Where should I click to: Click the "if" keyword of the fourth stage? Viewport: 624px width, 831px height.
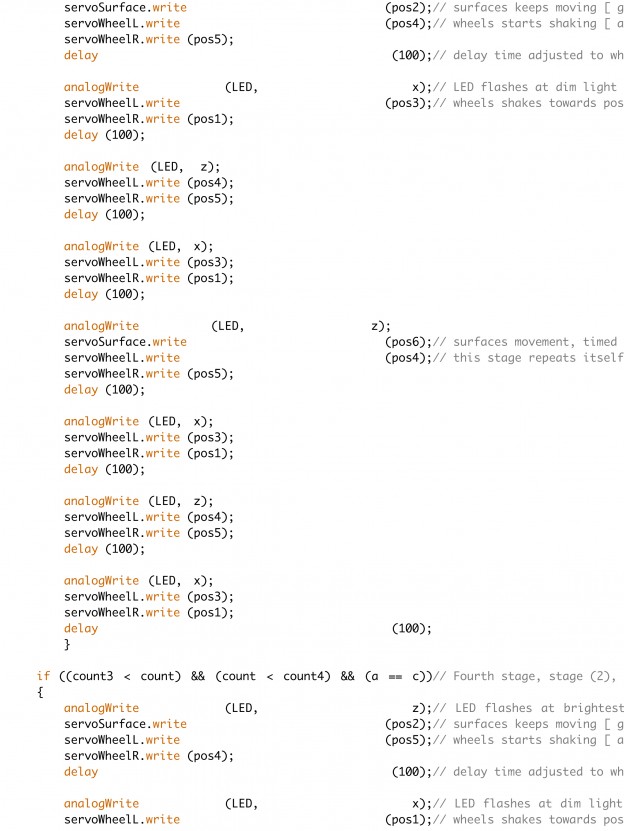(43, 676)
